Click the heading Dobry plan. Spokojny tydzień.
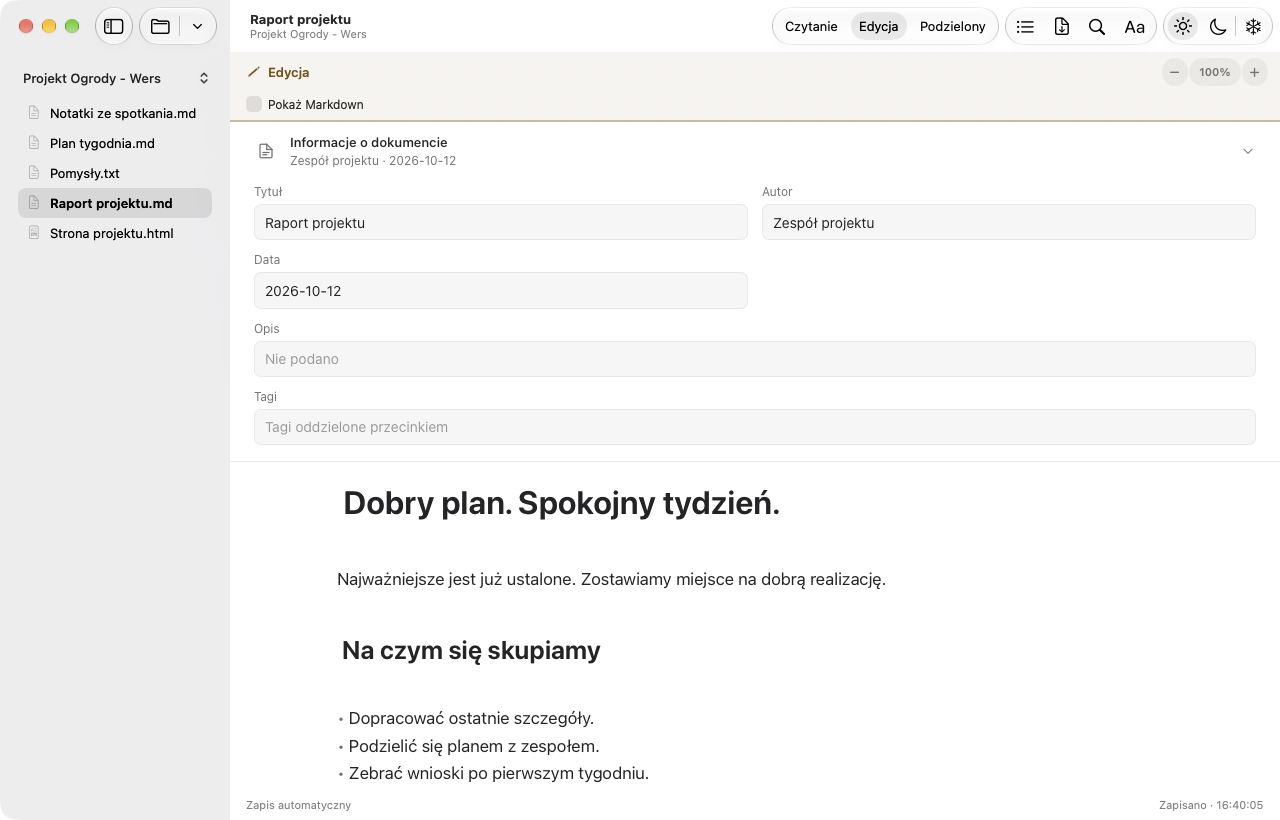This screenshot has width=1280, height=820. (x=561, y=504)
